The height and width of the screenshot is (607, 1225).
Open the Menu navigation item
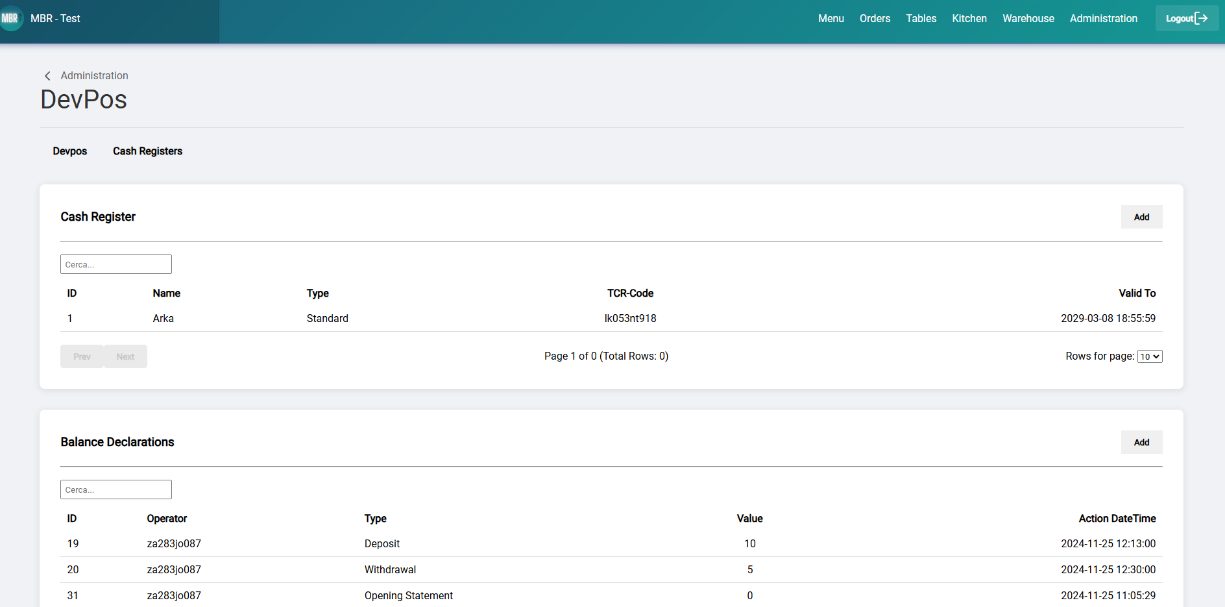point(831,18)
